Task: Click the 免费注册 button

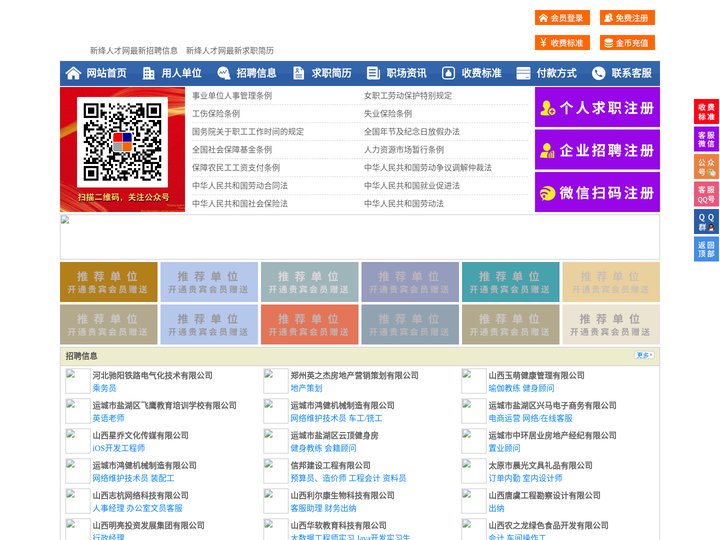Action: pyautogui.click(x=627, y=18)
